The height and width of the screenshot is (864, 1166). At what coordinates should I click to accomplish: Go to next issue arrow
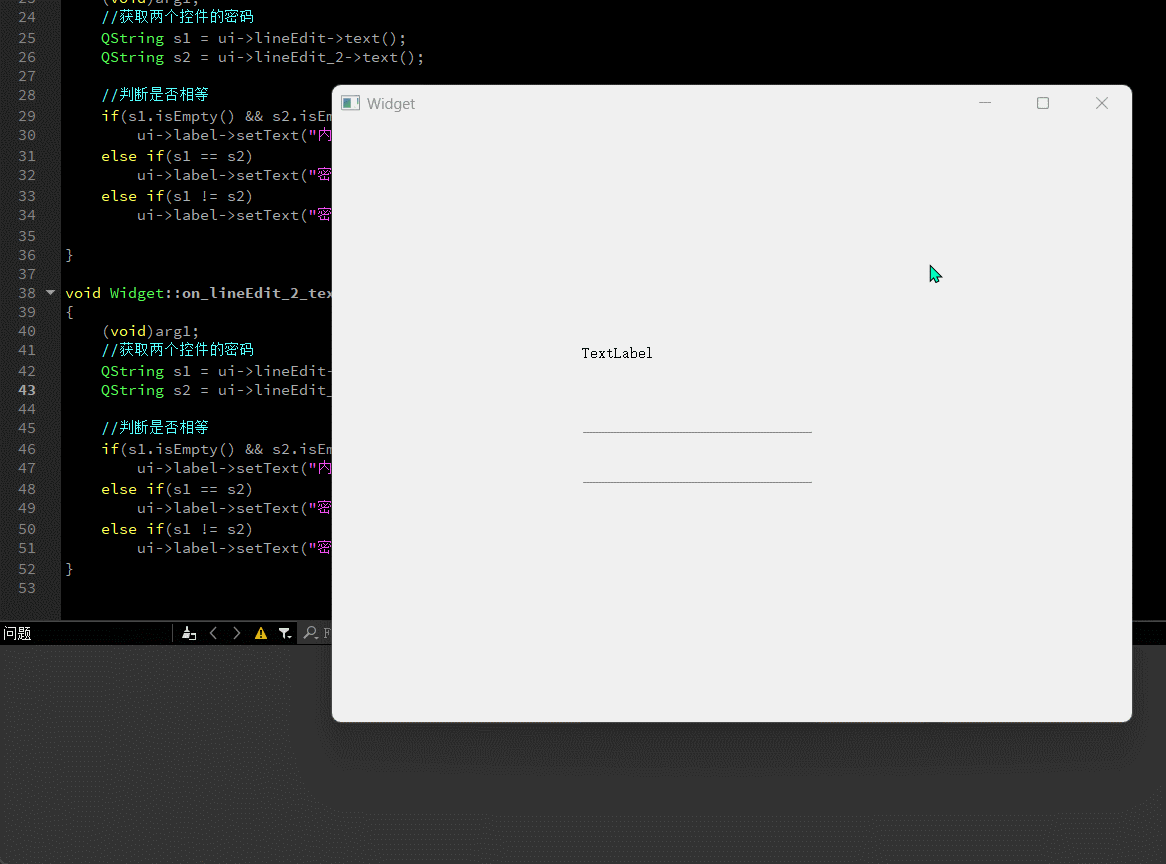pos(236,633)
